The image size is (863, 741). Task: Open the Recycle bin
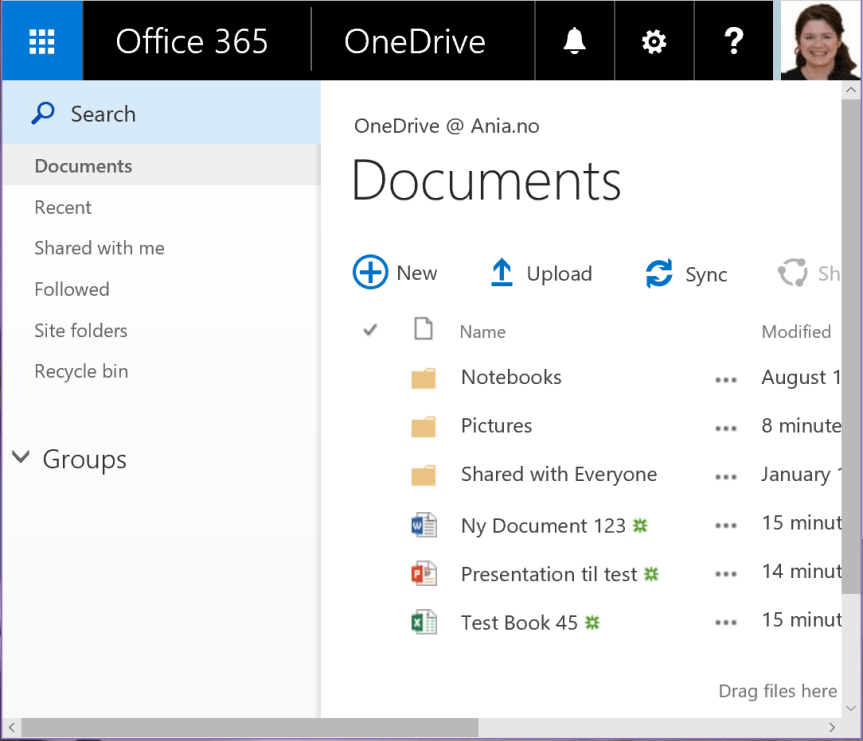(81, 371)
